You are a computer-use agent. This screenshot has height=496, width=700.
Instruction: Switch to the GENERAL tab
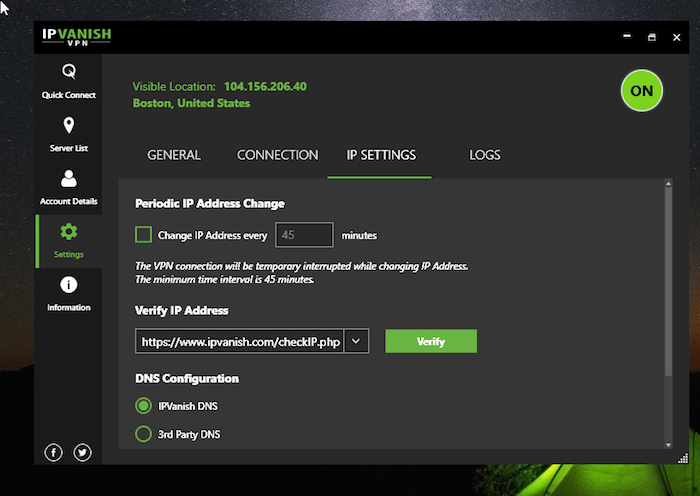click(174, 155)
